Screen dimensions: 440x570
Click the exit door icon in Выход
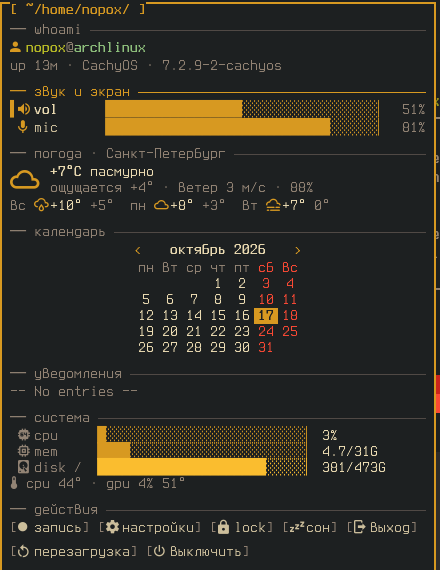360,527
